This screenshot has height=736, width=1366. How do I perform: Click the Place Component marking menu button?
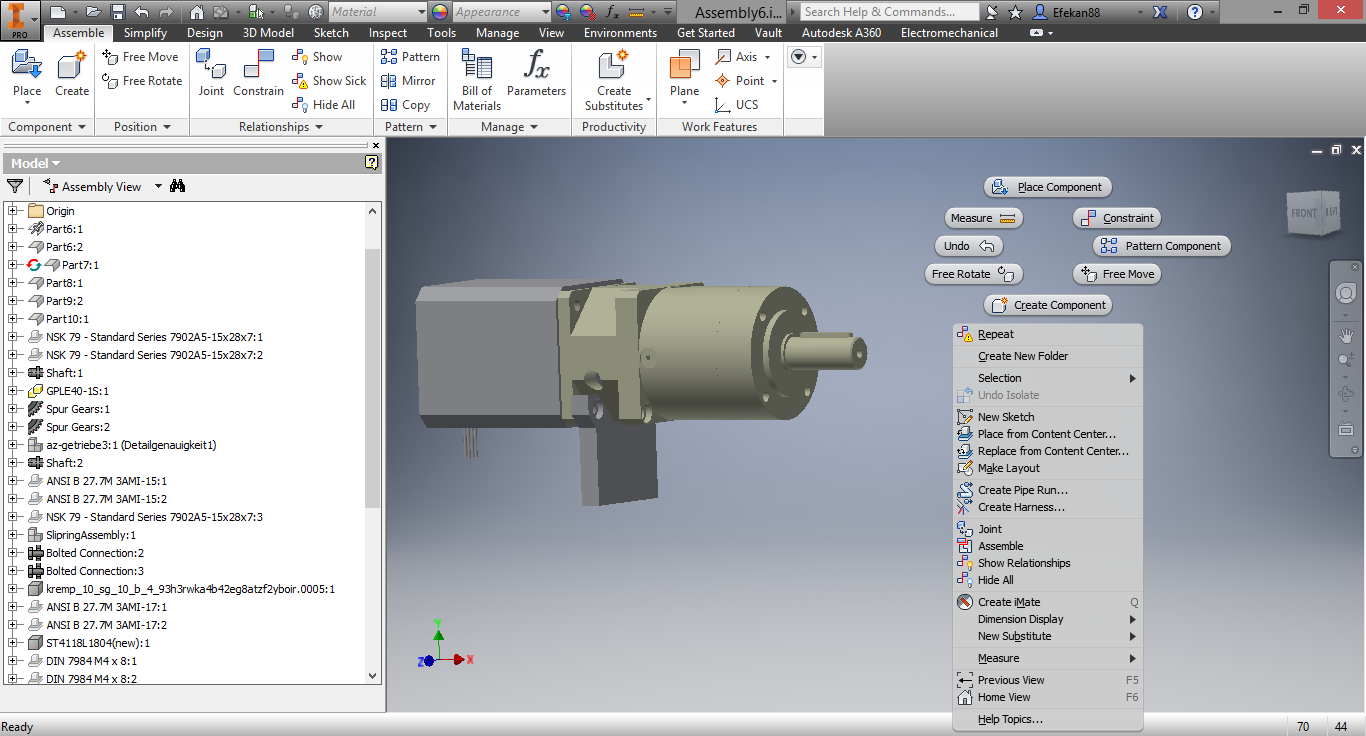(1048, 187)
